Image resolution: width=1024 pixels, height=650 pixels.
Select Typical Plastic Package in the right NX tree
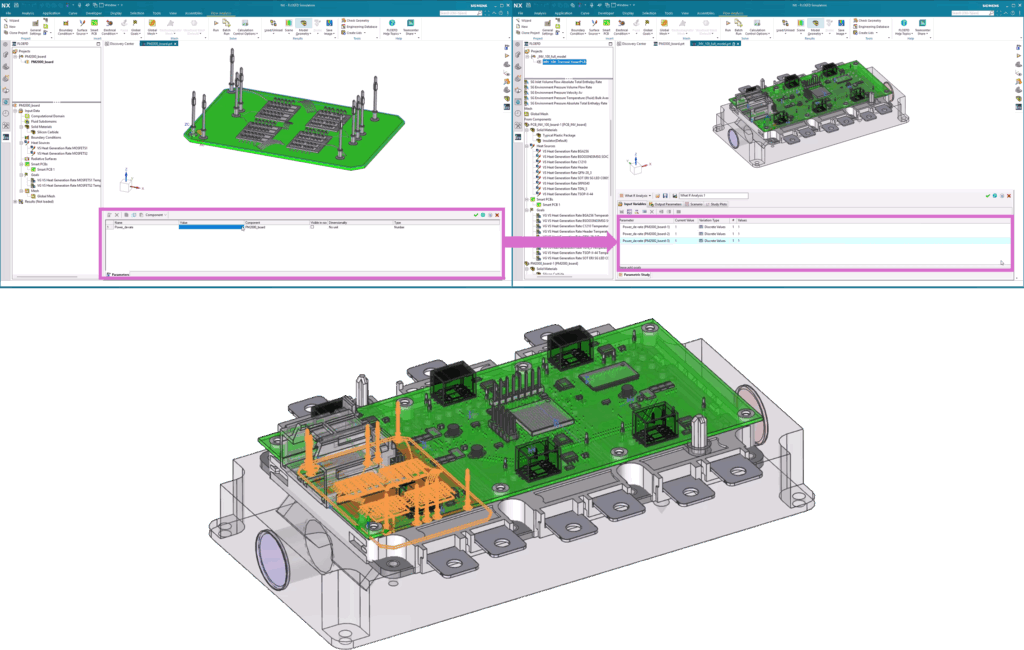(x=556, y=136)
